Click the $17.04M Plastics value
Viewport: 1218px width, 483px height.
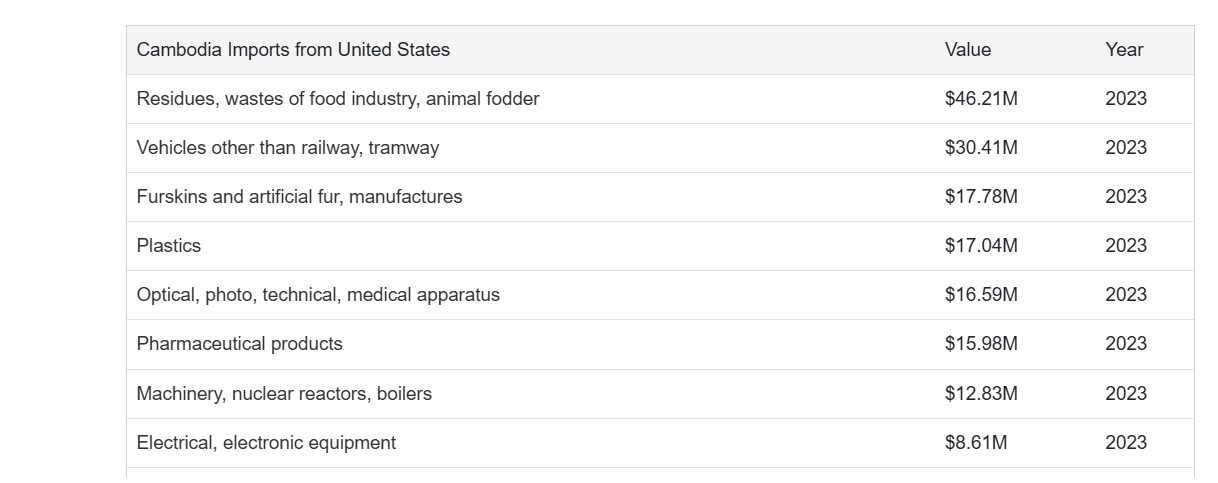click(981, 246)
